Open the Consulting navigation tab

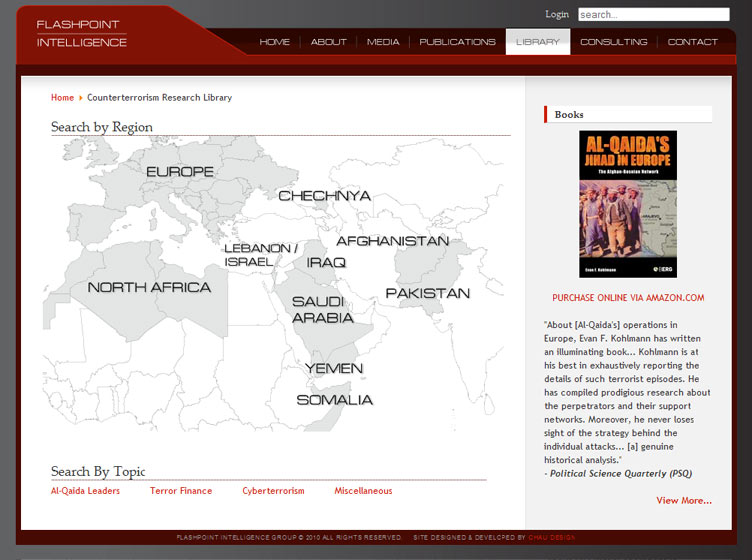coord(613,42)
